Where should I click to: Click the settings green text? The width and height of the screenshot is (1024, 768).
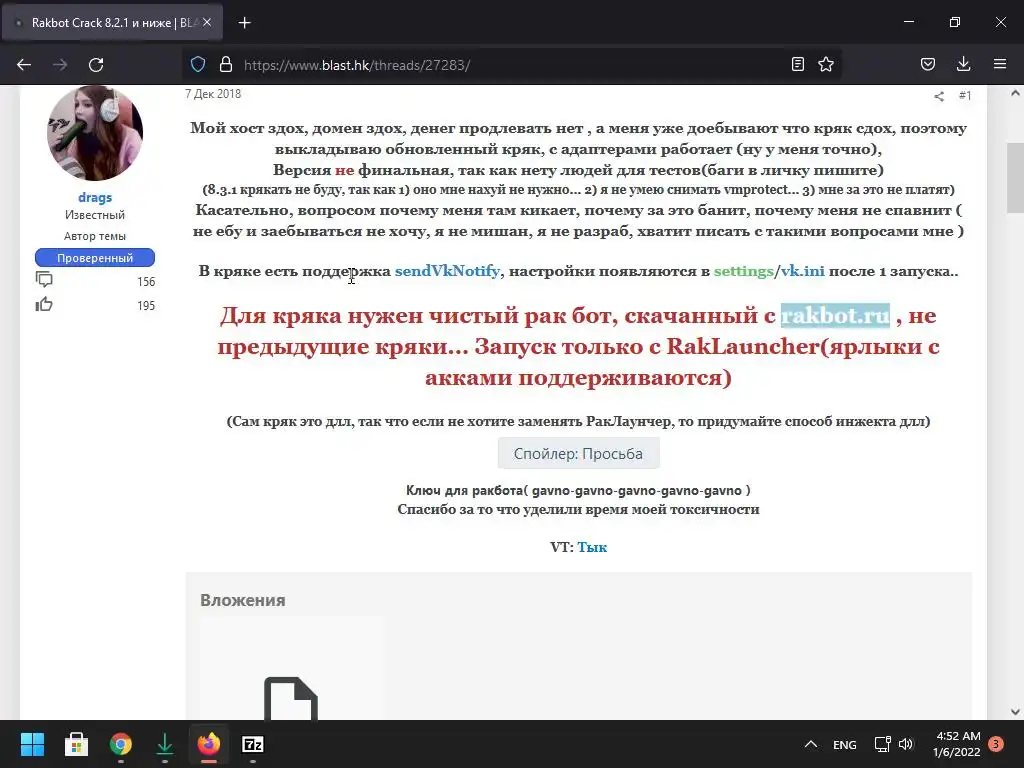pos(744,271)
